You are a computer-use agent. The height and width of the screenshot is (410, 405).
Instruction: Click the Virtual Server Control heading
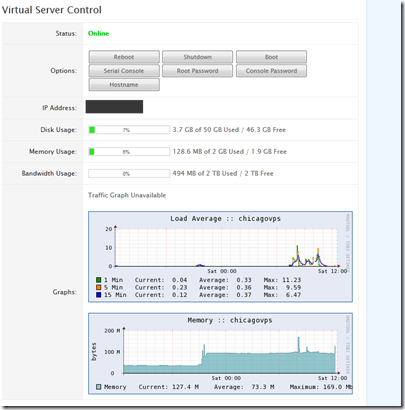pos(52,10)
